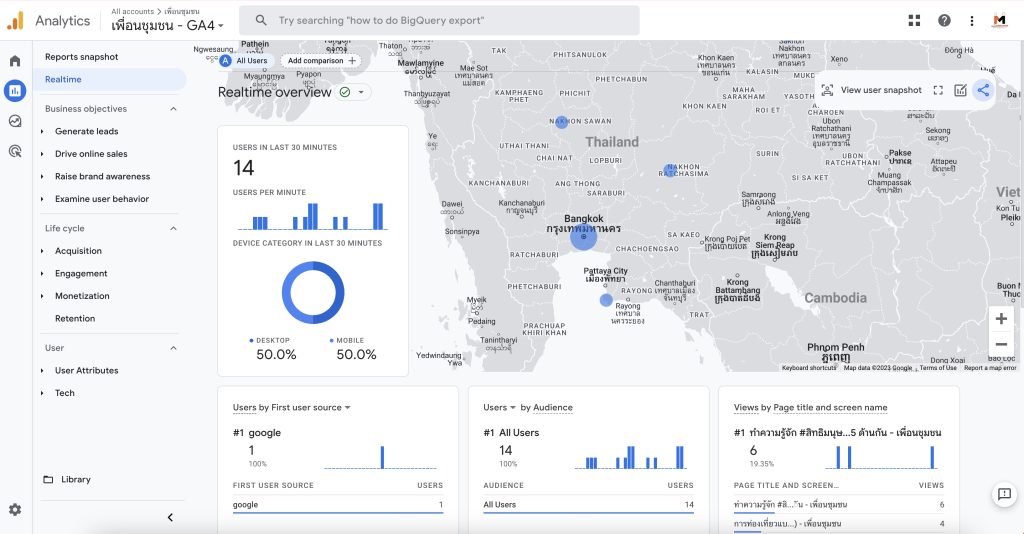Expand the User Attributes item
The image size is (1024, 534).
[42, 370]
